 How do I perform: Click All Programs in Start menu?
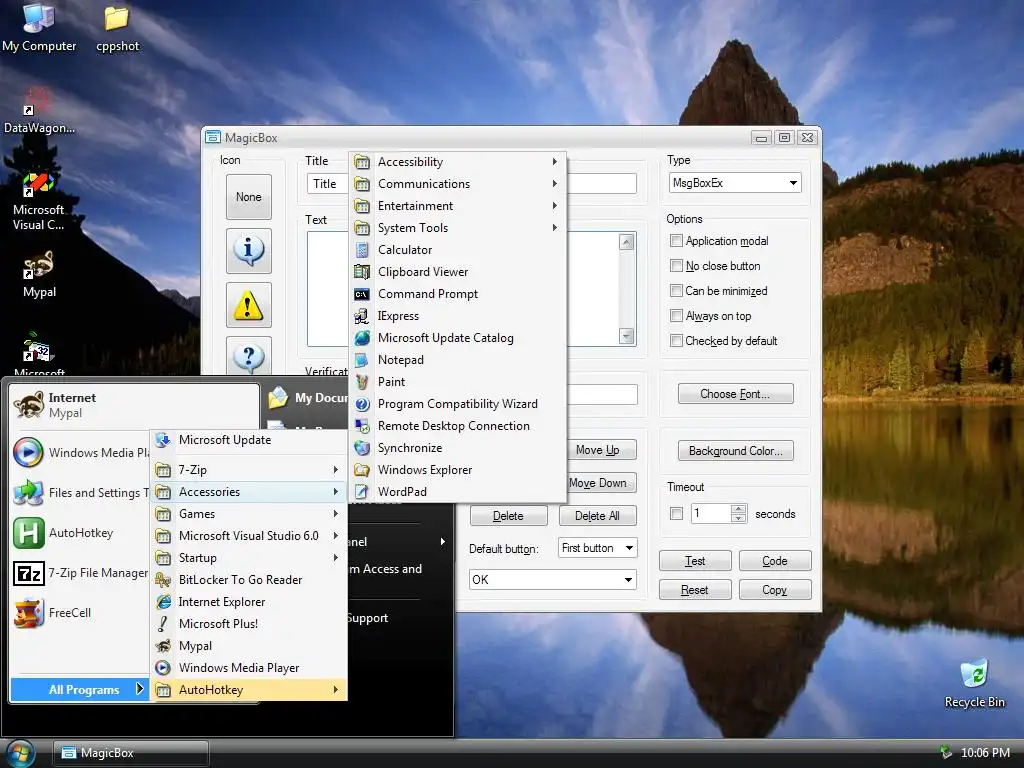click(x=80, y=690)
